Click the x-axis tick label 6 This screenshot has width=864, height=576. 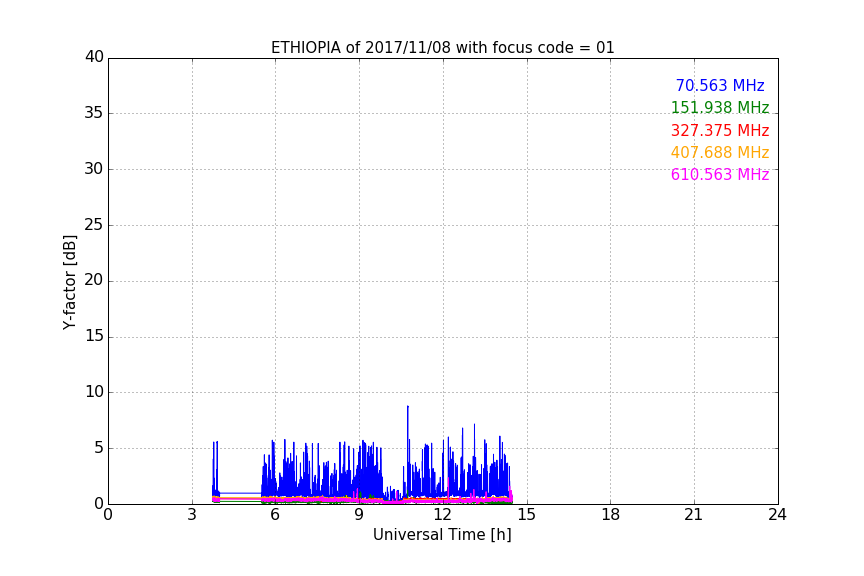pos(275,515)
